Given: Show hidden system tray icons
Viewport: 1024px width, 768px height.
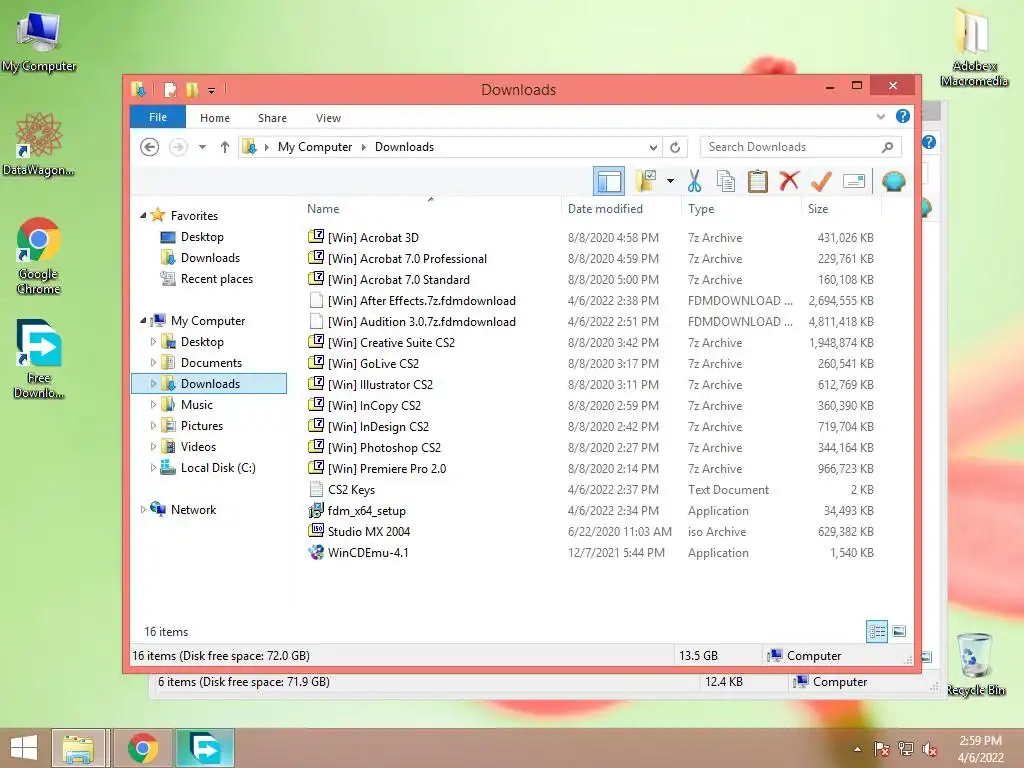Looking at the screenshot, I should (857, 749).
